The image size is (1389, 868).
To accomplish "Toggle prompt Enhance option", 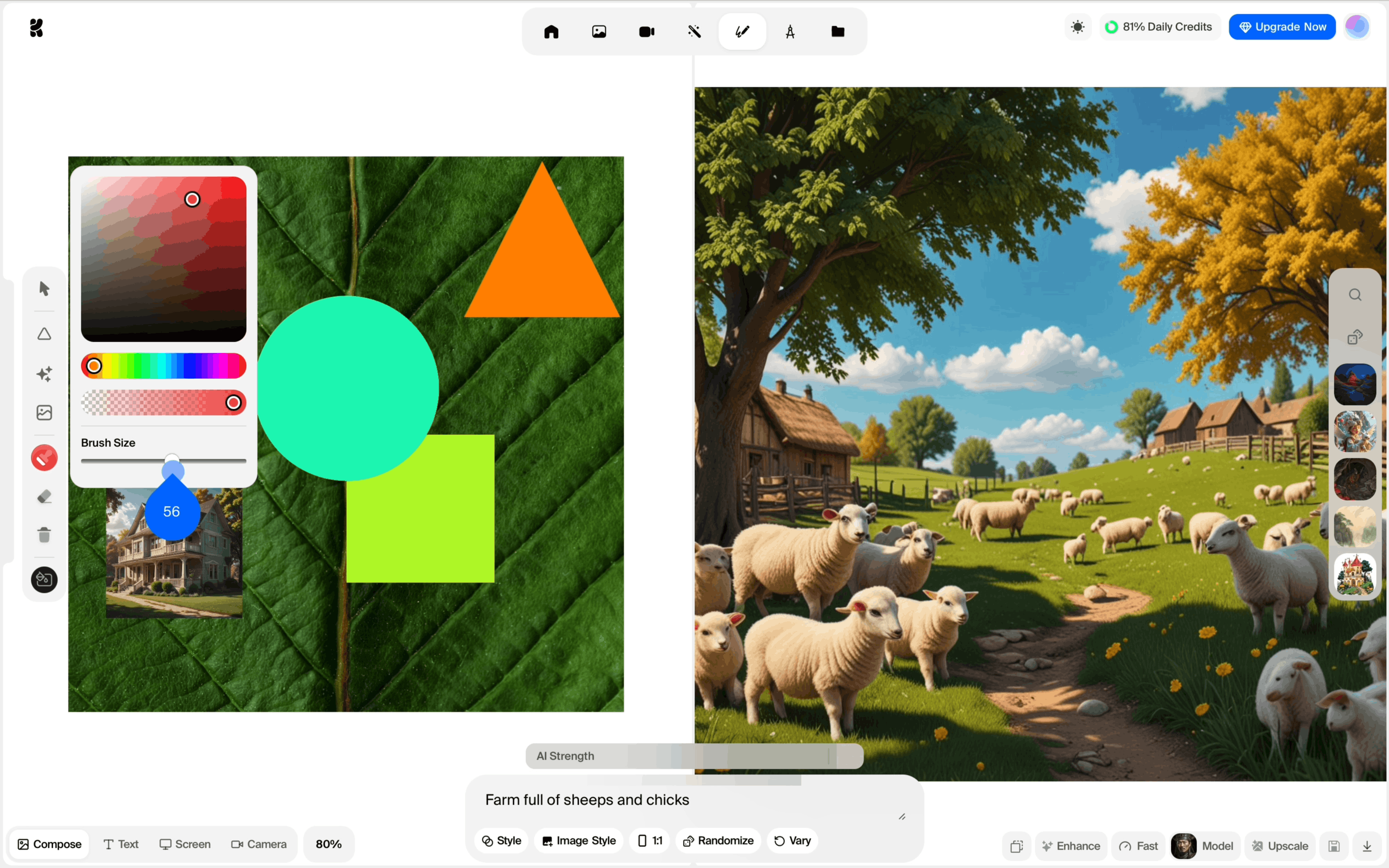I will [x=1071, y=845].
